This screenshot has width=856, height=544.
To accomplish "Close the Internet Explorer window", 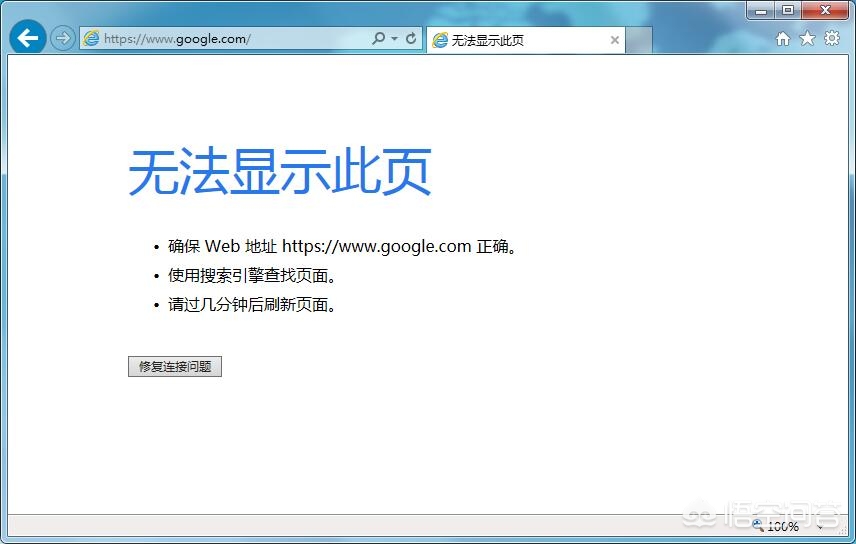I will (x=825, y=10).
